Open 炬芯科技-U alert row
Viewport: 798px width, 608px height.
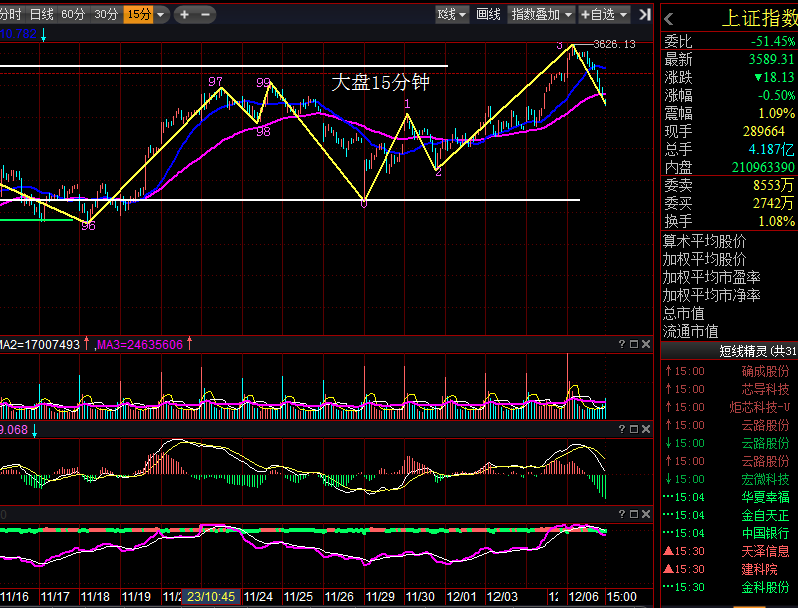click(x=729, y=407)
